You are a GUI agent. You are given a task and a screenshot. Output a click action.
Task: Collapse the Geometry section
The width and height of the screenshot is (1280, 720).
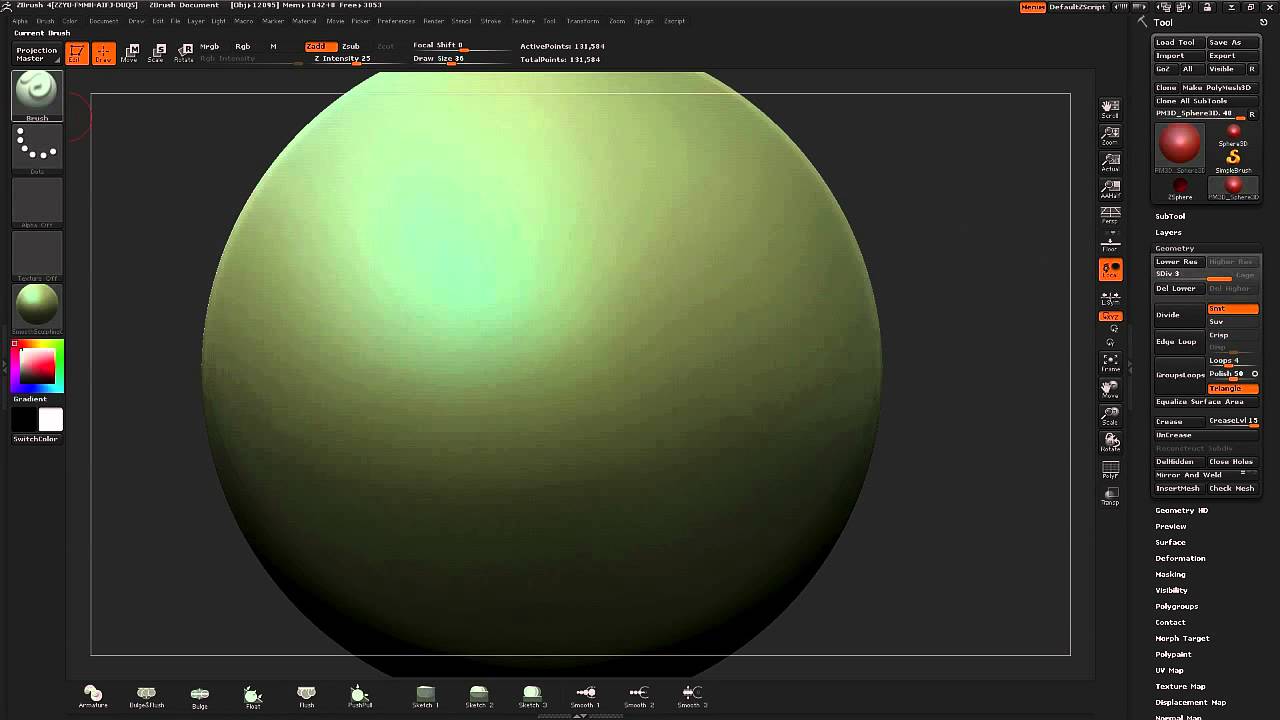pos(1175,248)
